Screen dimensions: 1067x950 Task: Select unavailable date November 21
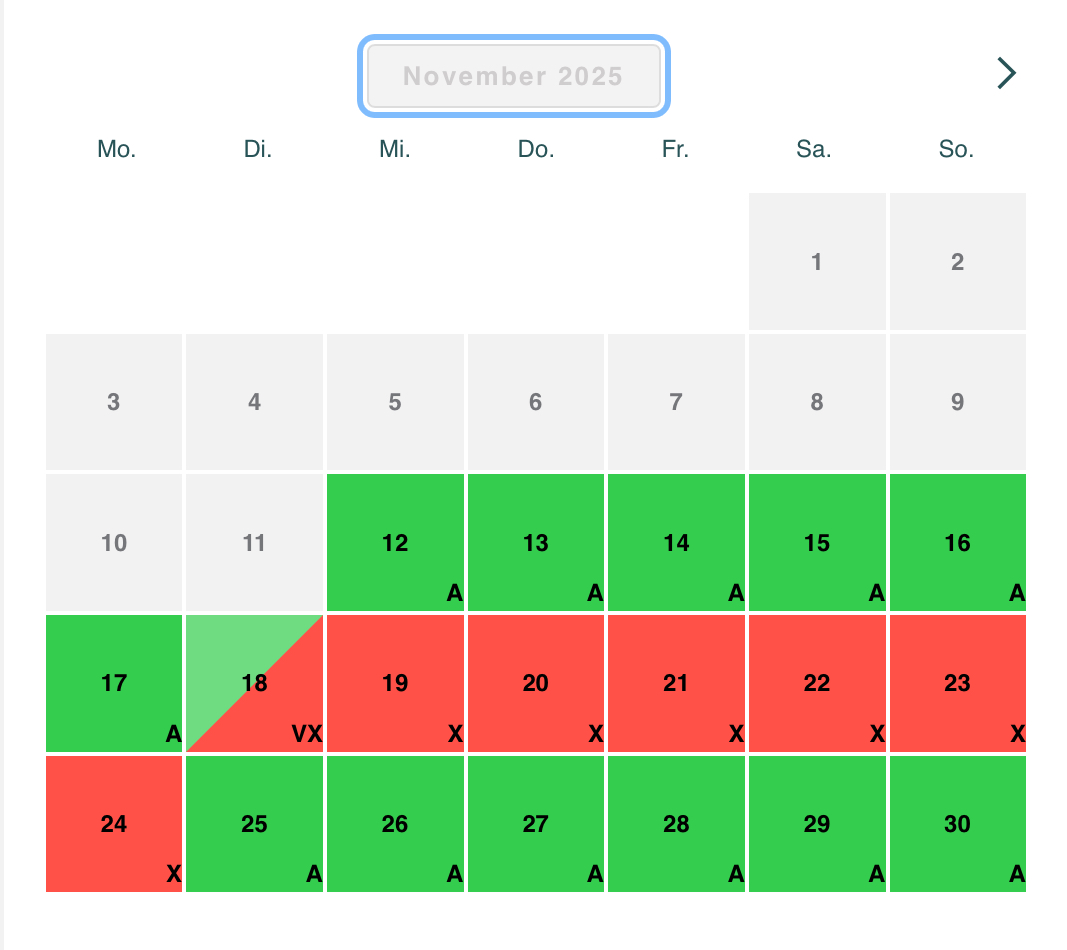click(x=676, y=683)
